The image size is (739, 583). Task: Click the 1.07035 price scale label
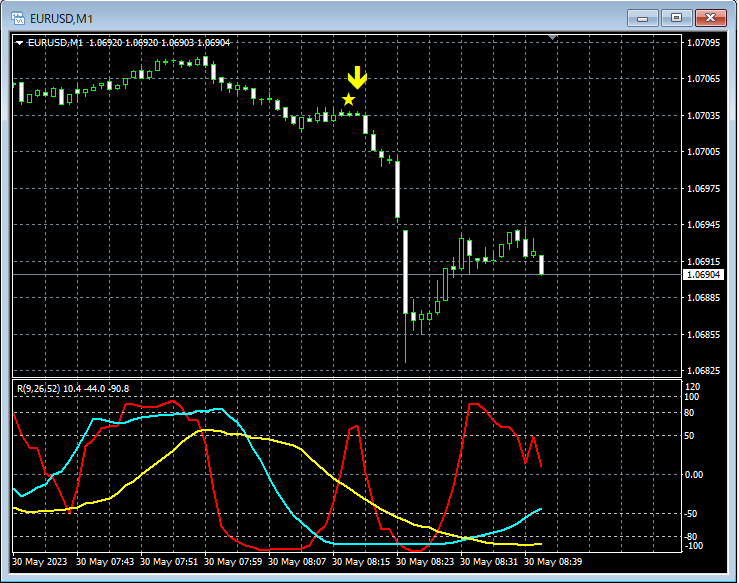pos(703,115)
